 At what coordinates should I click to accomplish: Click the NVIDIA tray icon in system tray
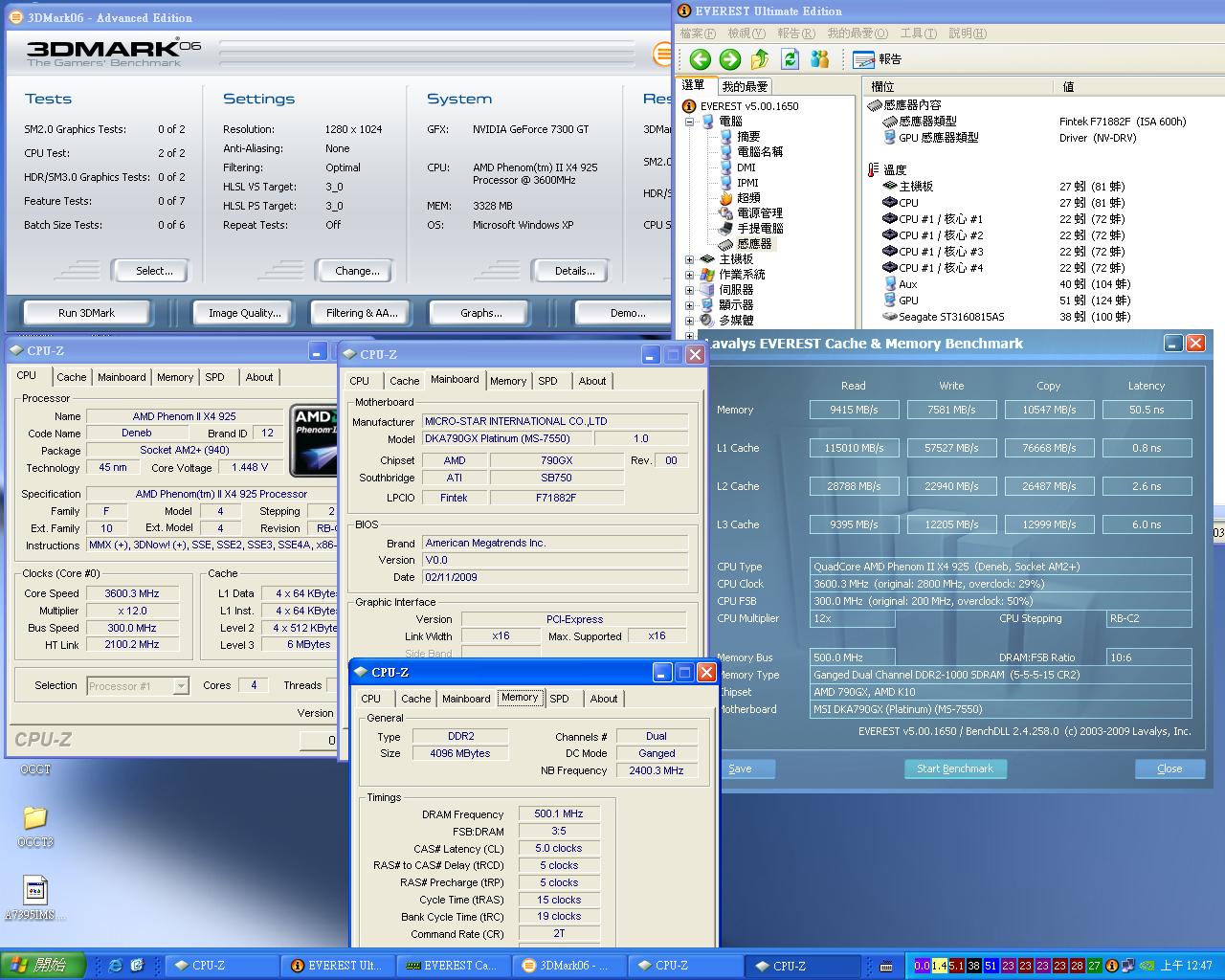(1146, 966)
